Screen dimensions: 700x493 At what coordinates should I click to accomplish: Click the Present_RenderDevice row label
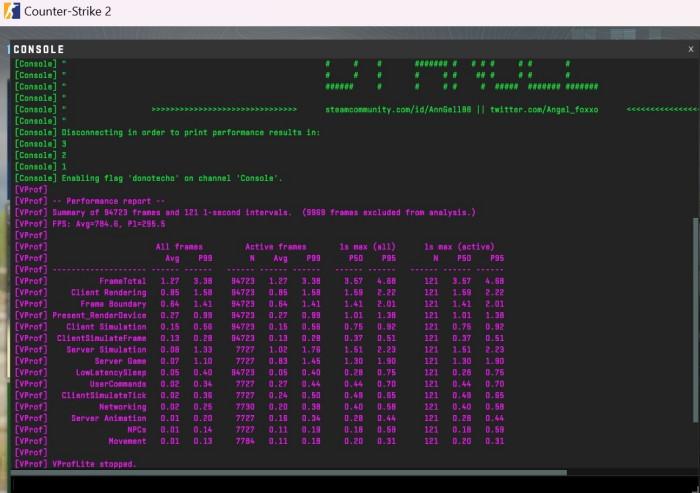[99, 315]
